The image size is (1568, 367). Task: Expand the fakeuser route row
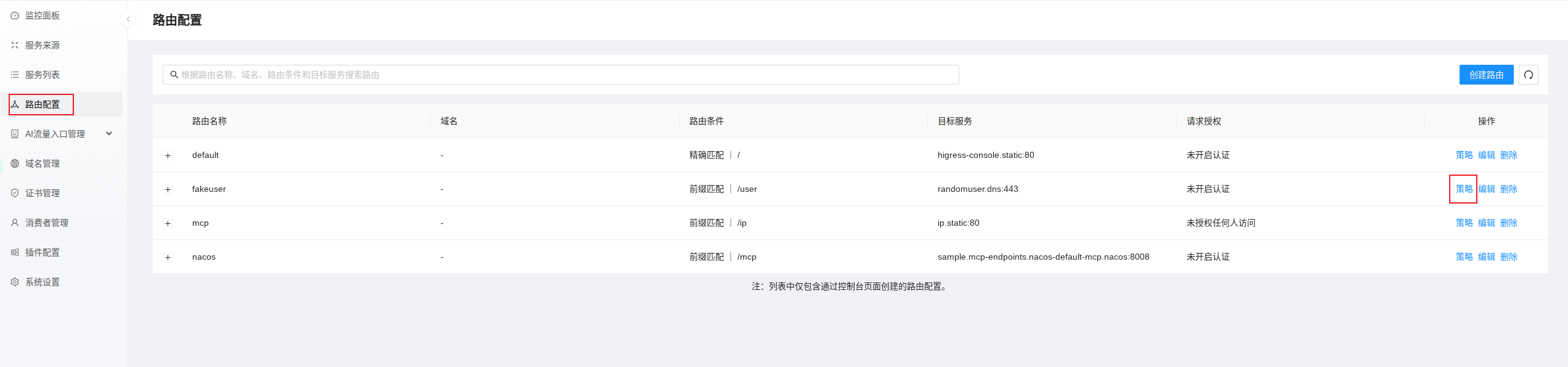[x=168, y=189]
